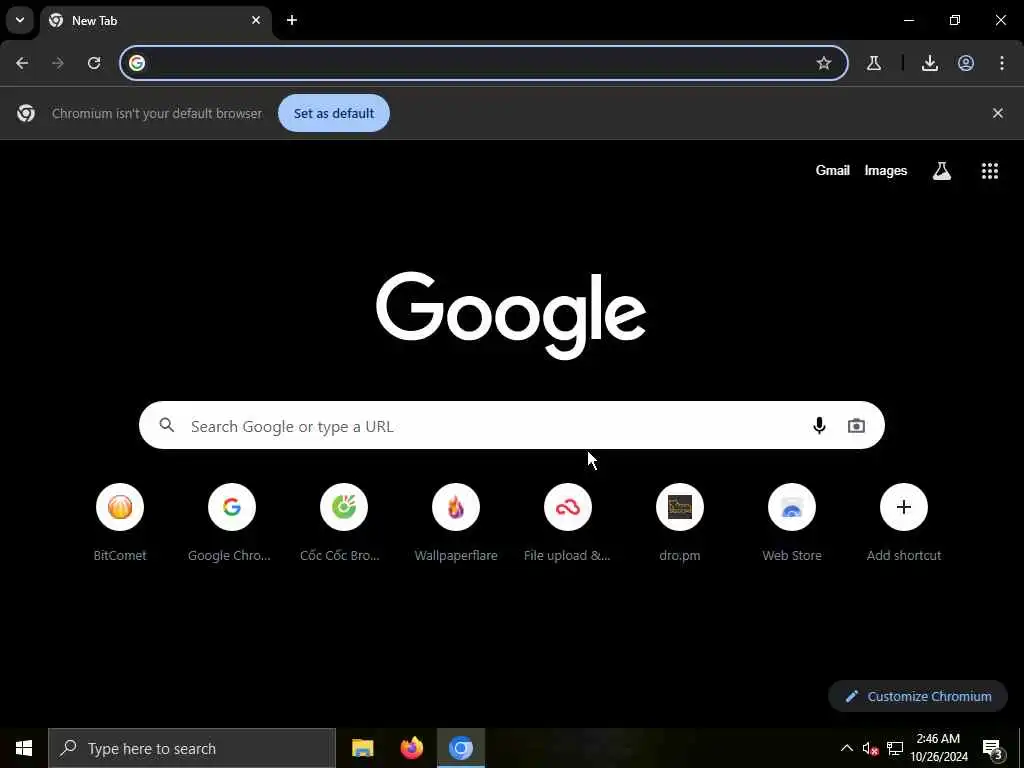Show hidden system tray icons
Screen dimensions: 1024x768
[x=846, y=748]
